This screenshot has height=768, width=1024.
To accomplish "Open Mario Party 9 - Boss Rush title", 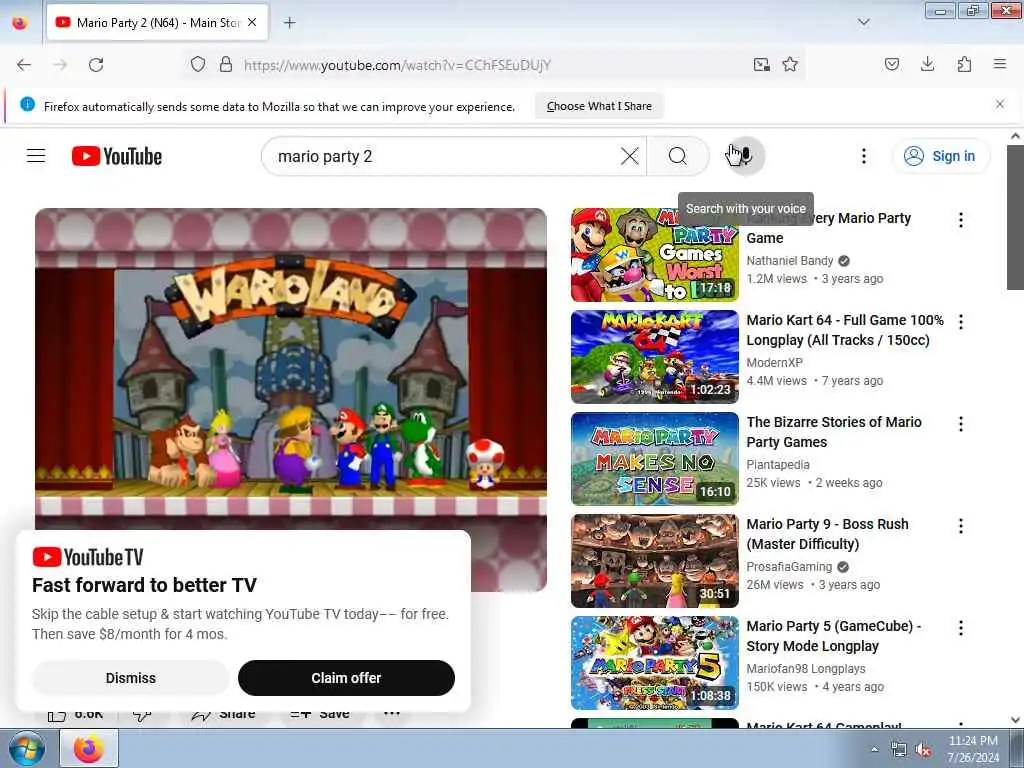I will click(x=827, y=534).
